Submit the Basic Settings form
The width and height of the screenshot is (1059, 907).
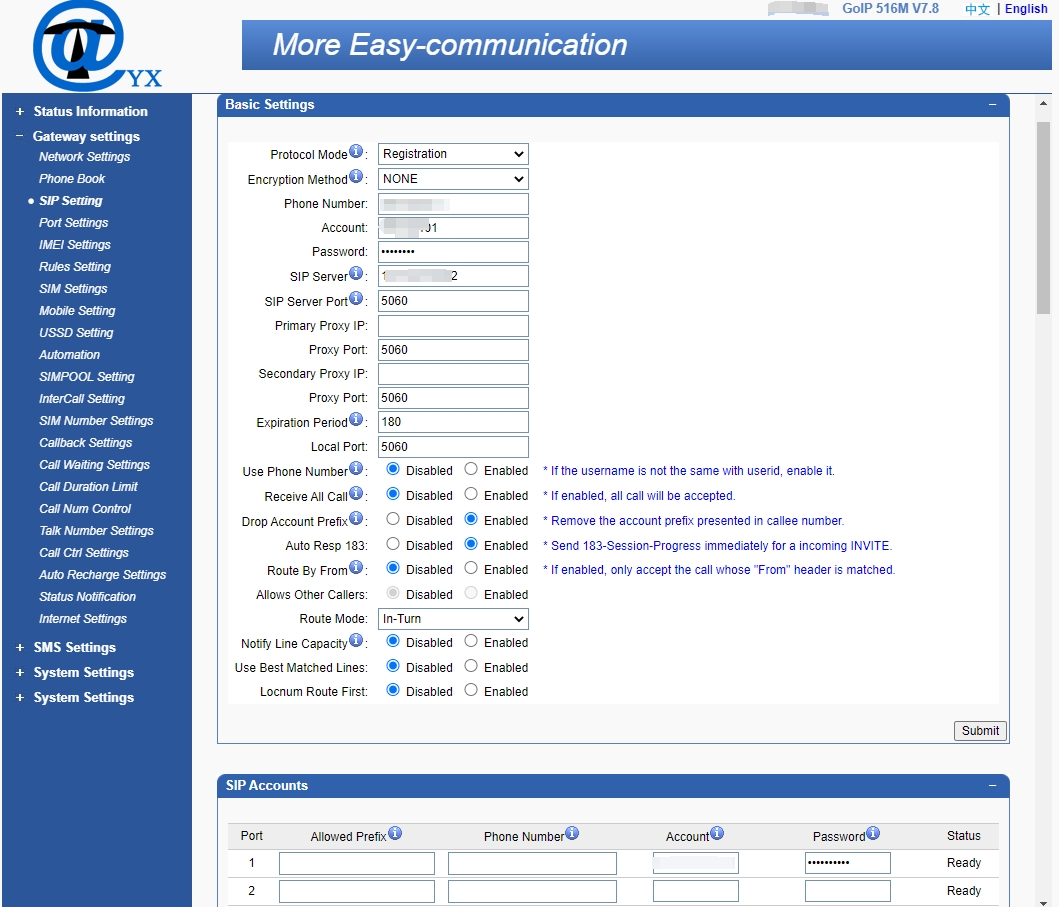(980, 730)
